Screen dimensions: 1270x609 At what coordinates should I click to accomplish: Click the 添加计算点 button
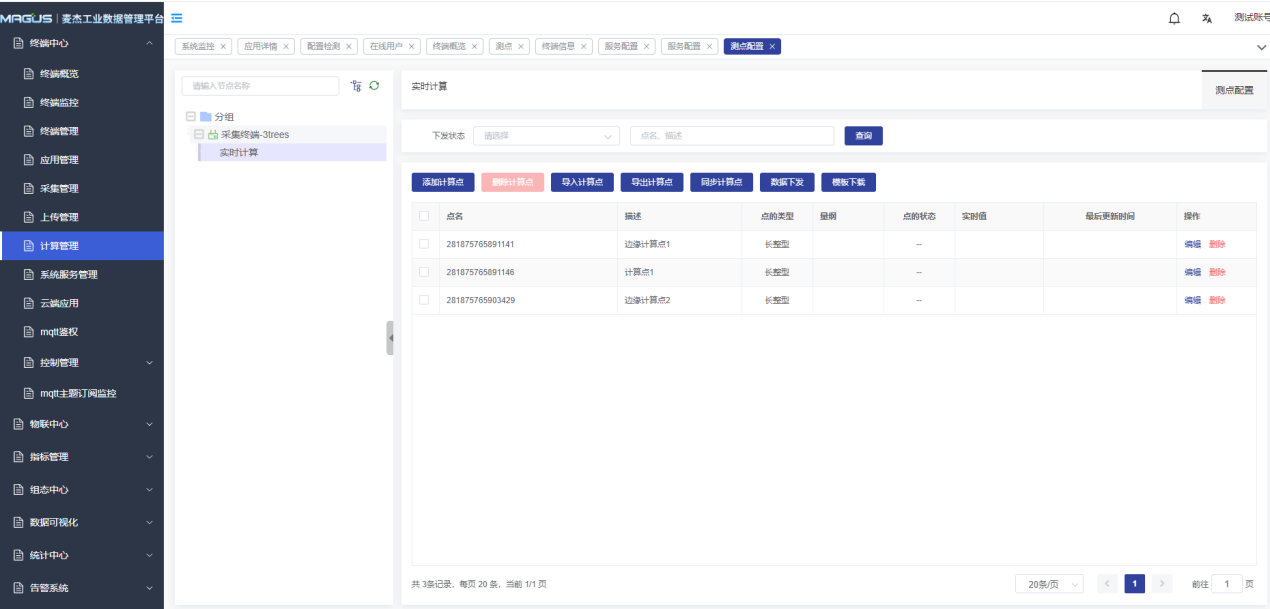pos(443,182)
